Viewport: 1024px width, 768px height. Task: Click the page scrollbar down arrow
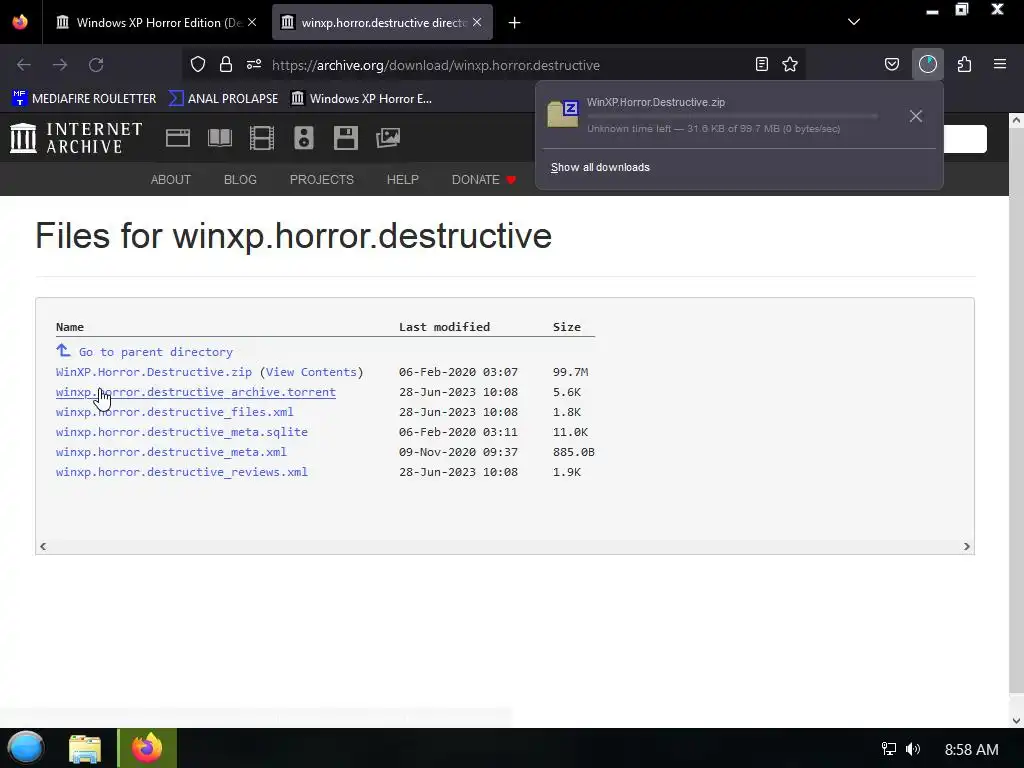(x=1016, y=720)
